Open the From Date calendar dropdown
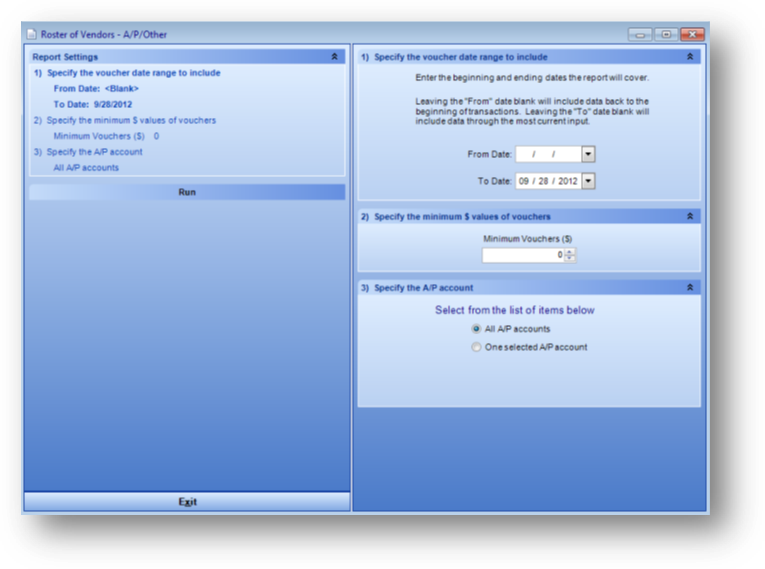Viewport: 765px width, 569px height. click(x=588, y=154)
